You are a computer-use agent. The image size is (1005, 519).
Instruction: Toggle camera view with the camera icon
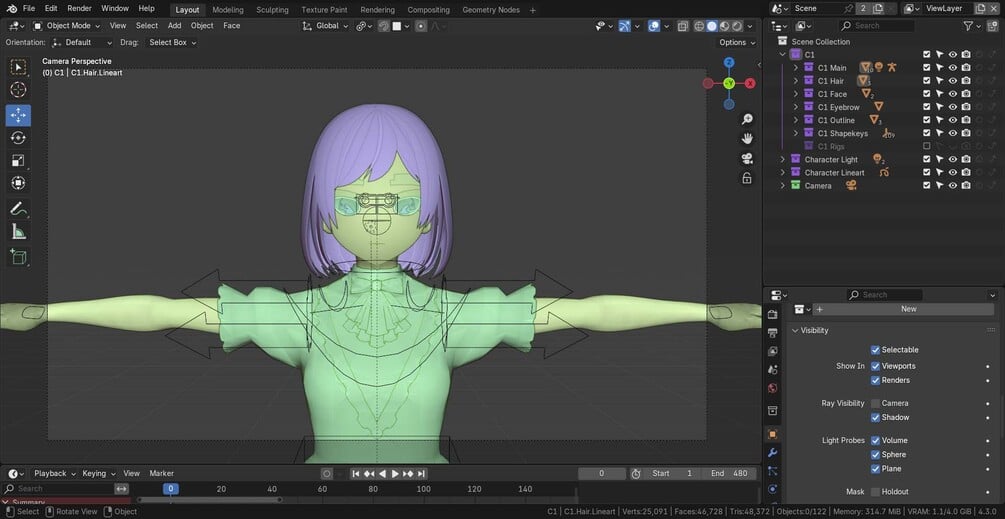(747, 158)
